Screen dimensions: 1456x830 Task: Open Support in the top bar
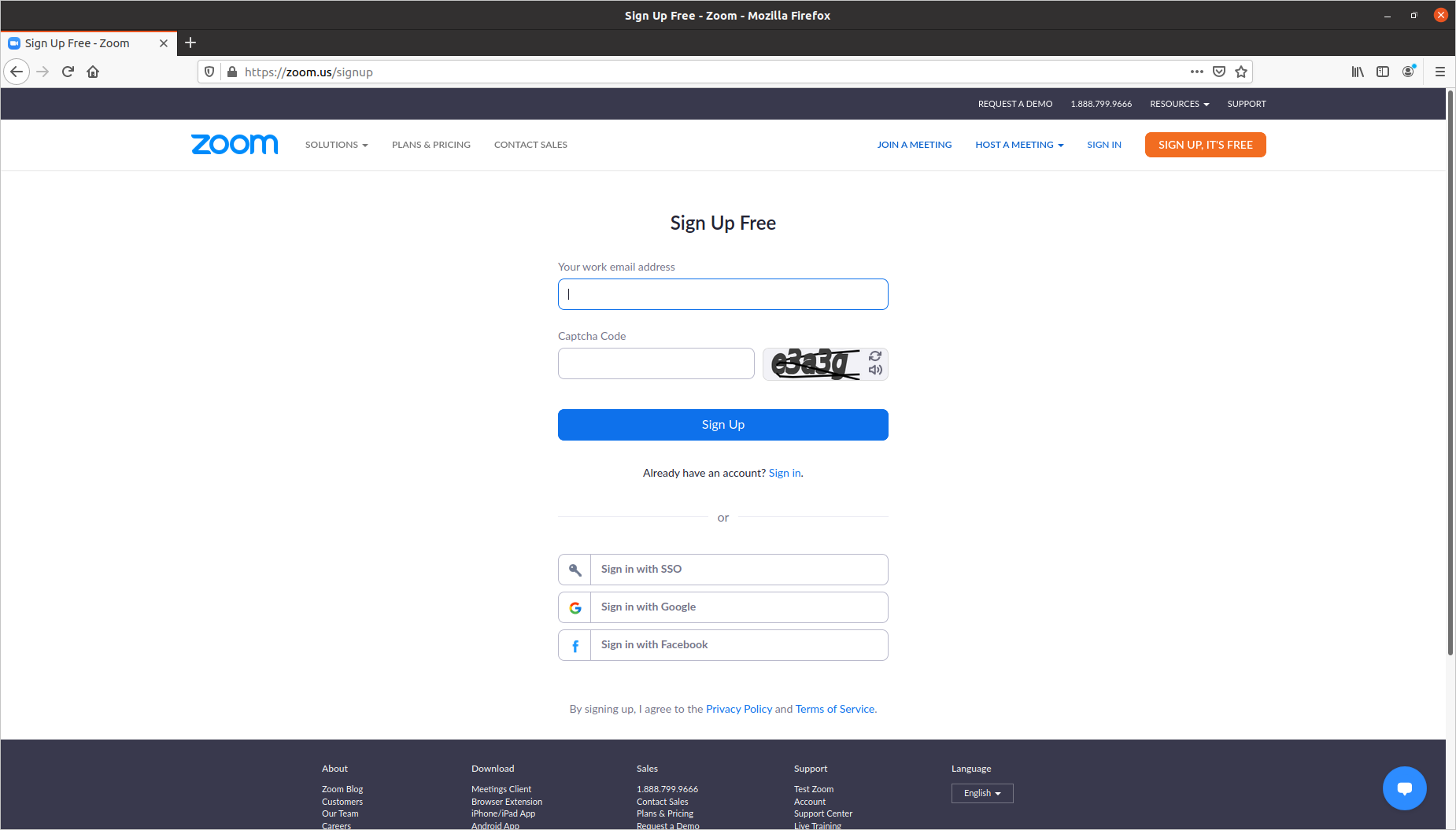[x=1247, y=104]
